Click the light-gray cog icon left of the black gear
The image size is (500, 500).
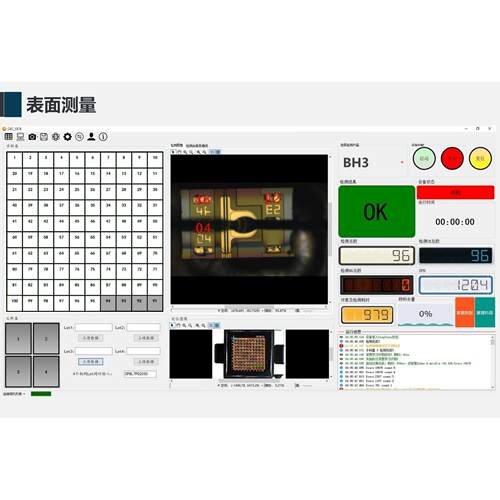click(x=56, y=137)
